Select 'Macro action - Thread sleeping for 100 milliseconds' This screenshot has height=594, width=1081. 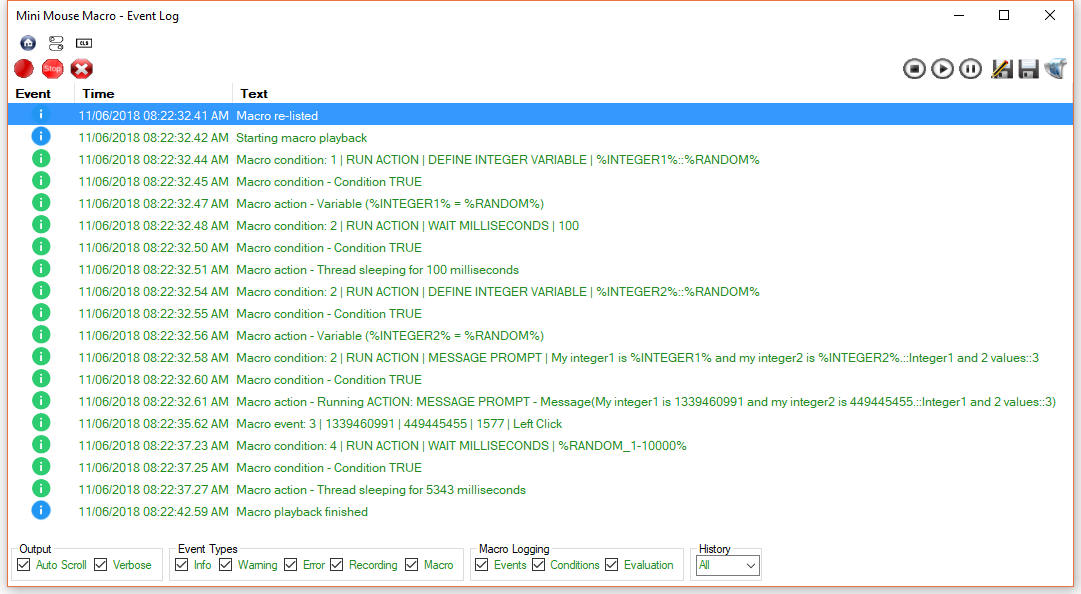(x=540, y=269)
